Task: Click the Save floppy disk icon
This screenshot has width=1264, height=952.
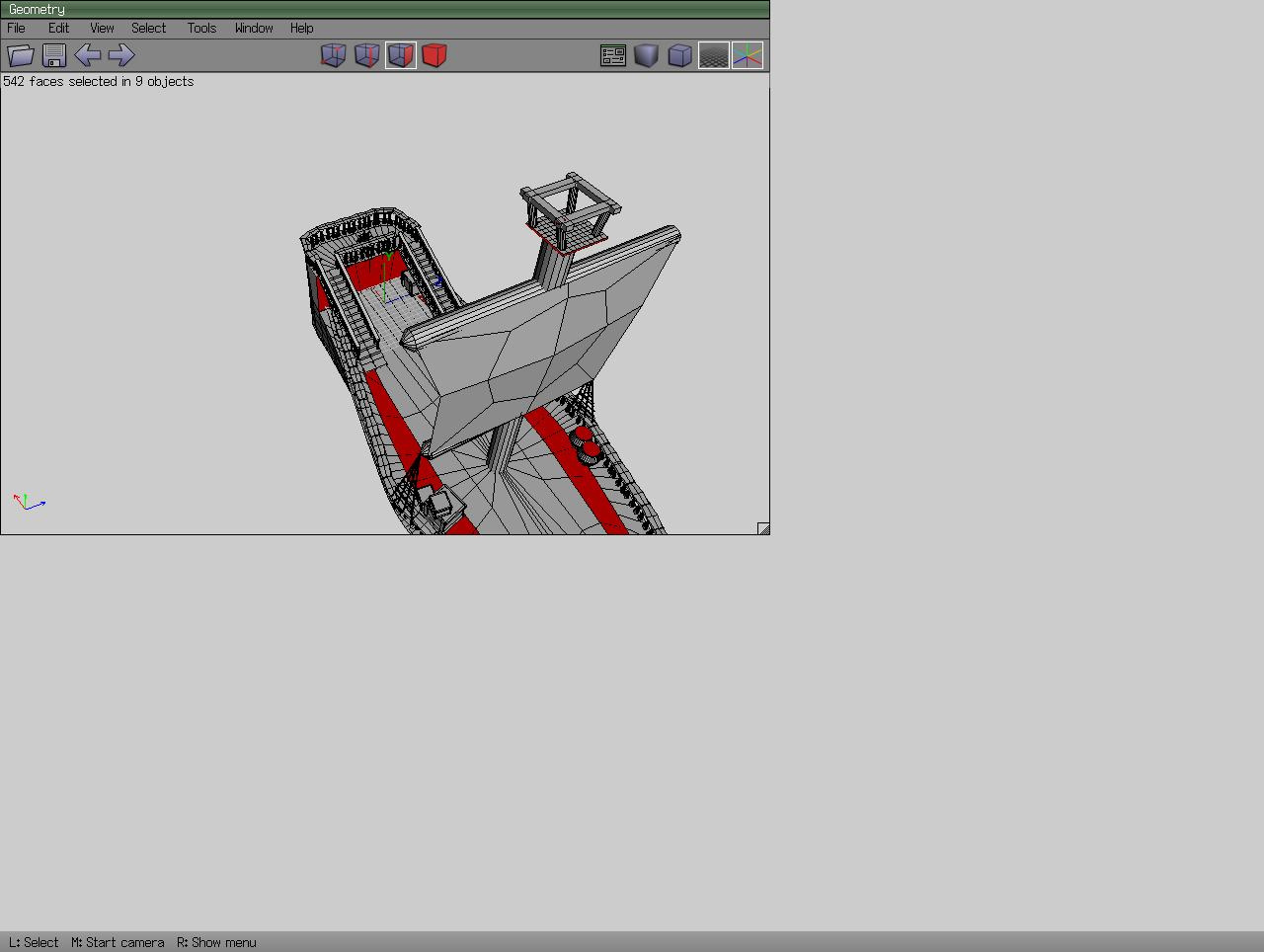Action: 54,55
